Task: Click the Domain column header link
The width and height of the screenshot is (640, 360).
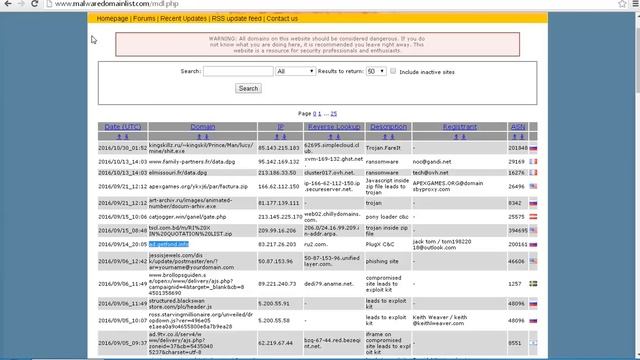Action: [x=203, y=127]
